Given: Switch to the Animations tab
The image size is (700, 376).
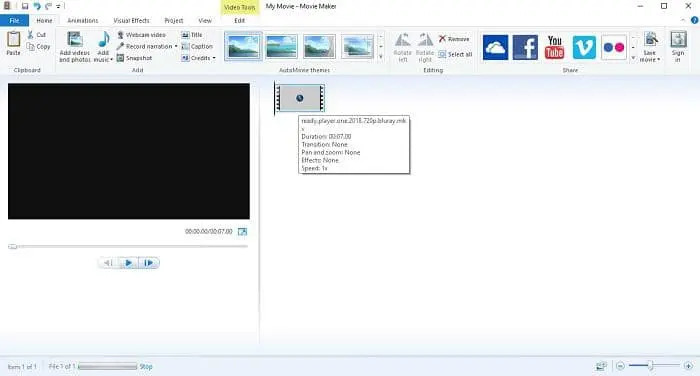Looking at the screenshot, I should [83, 21].
